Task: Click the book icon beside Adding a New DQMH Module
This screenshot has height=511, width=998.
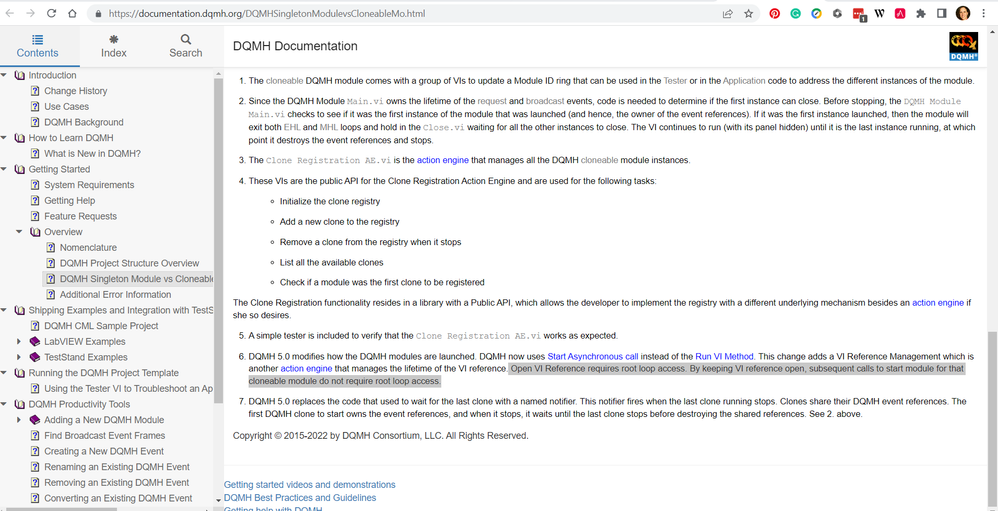Action: click(x=35, y=420)
